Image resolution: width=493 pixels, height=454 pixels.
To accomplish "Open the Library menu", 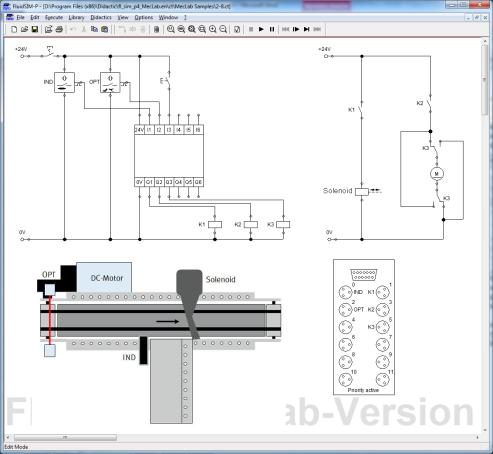I will click(x=76, y=17).
